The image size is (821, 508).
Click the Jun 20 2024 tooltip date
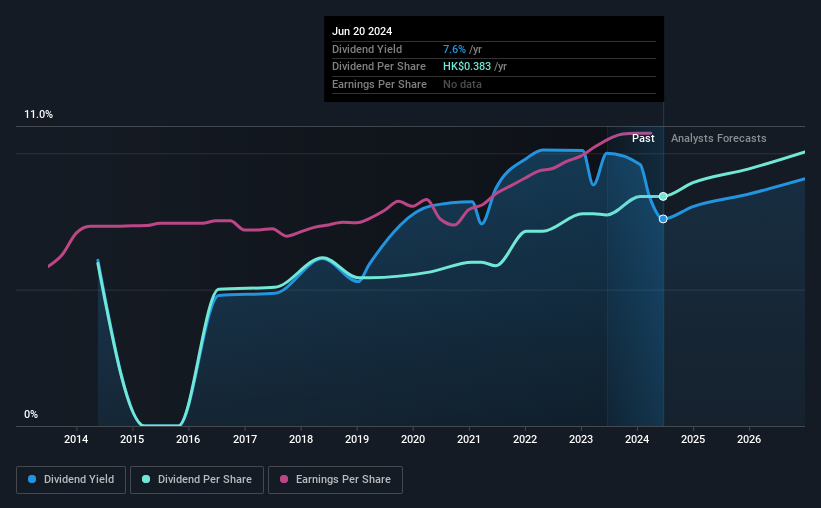(x=362, y=31)
